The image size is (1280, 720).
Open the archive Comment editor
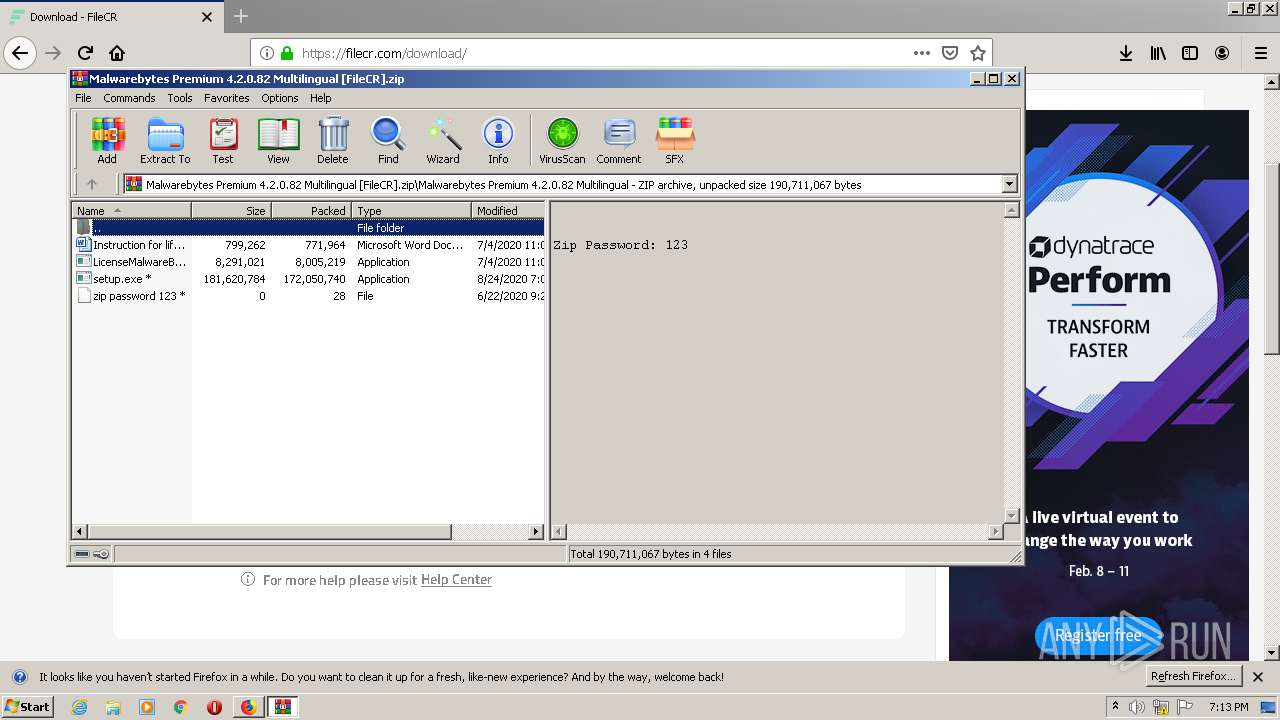(x=619, y=140)
